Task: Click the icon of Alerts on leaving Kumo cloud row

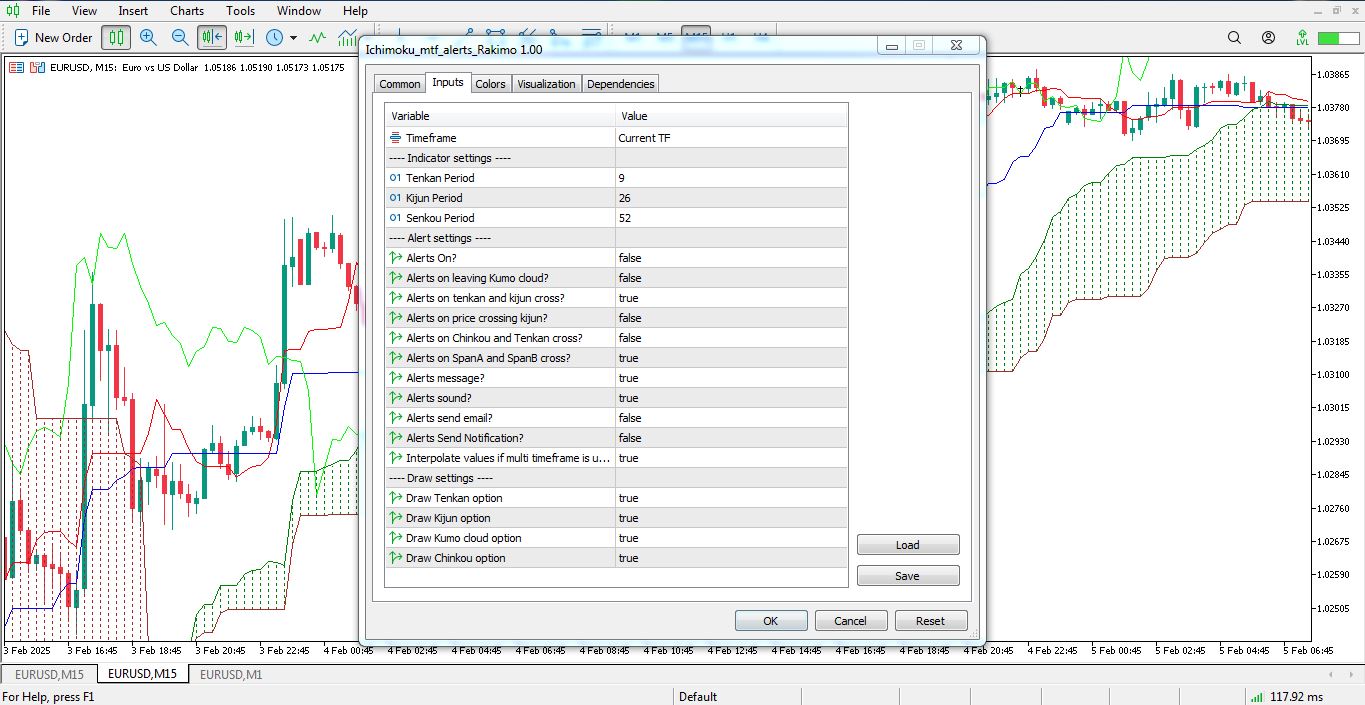Action: coord(395,278)
